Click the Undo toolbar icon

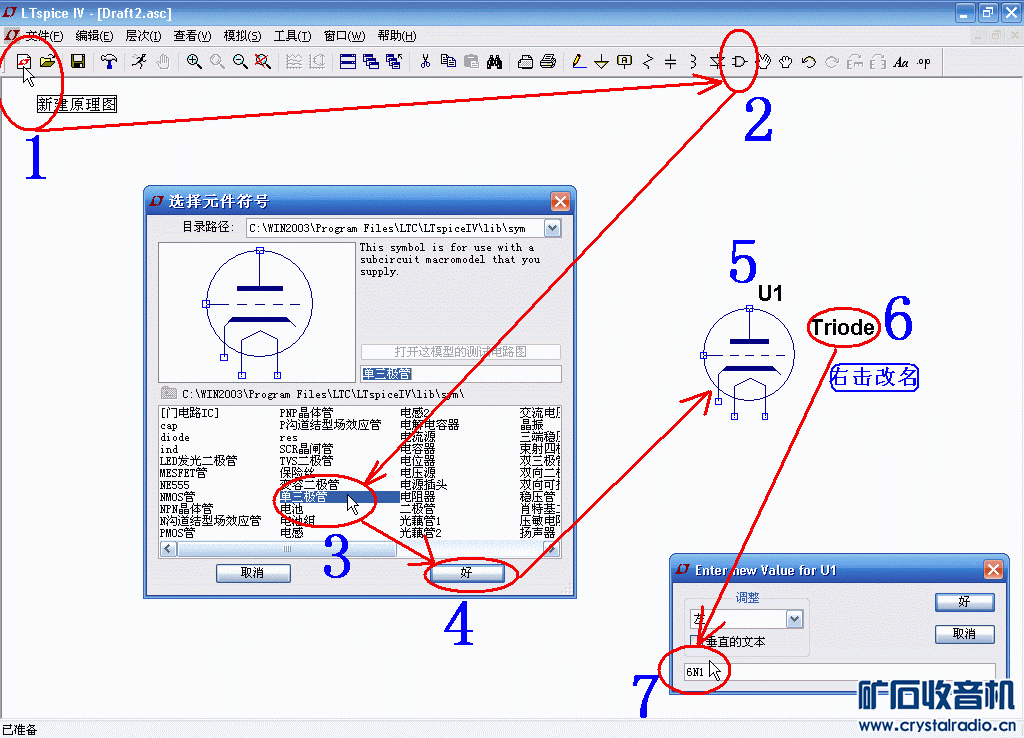[x=809, y=61]
